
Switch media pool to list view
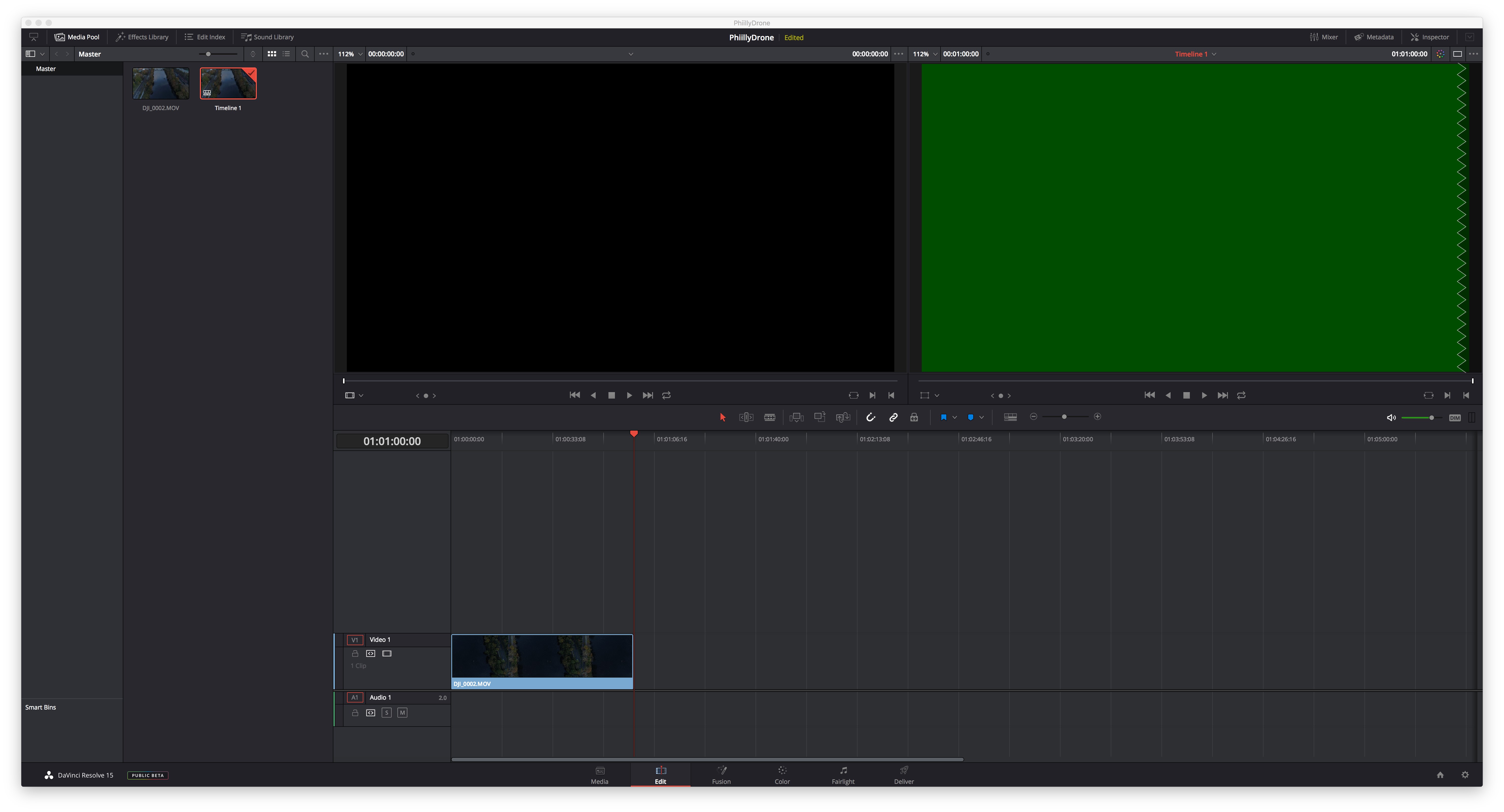[286, 54]
